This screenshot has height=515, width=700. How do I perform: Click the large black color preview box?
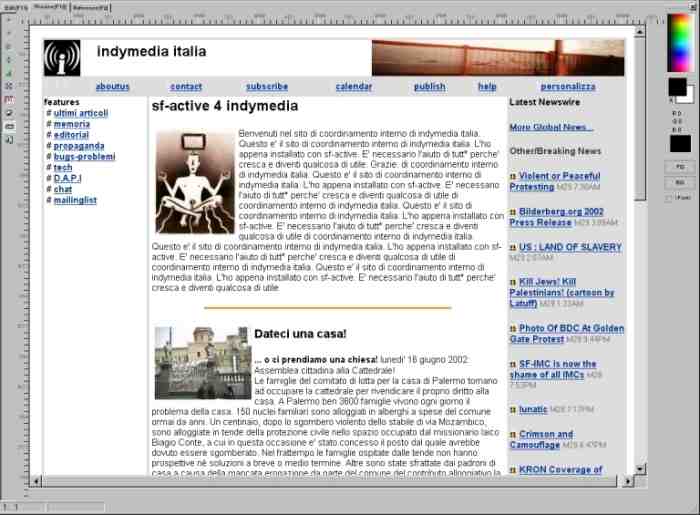coord(680,144)
